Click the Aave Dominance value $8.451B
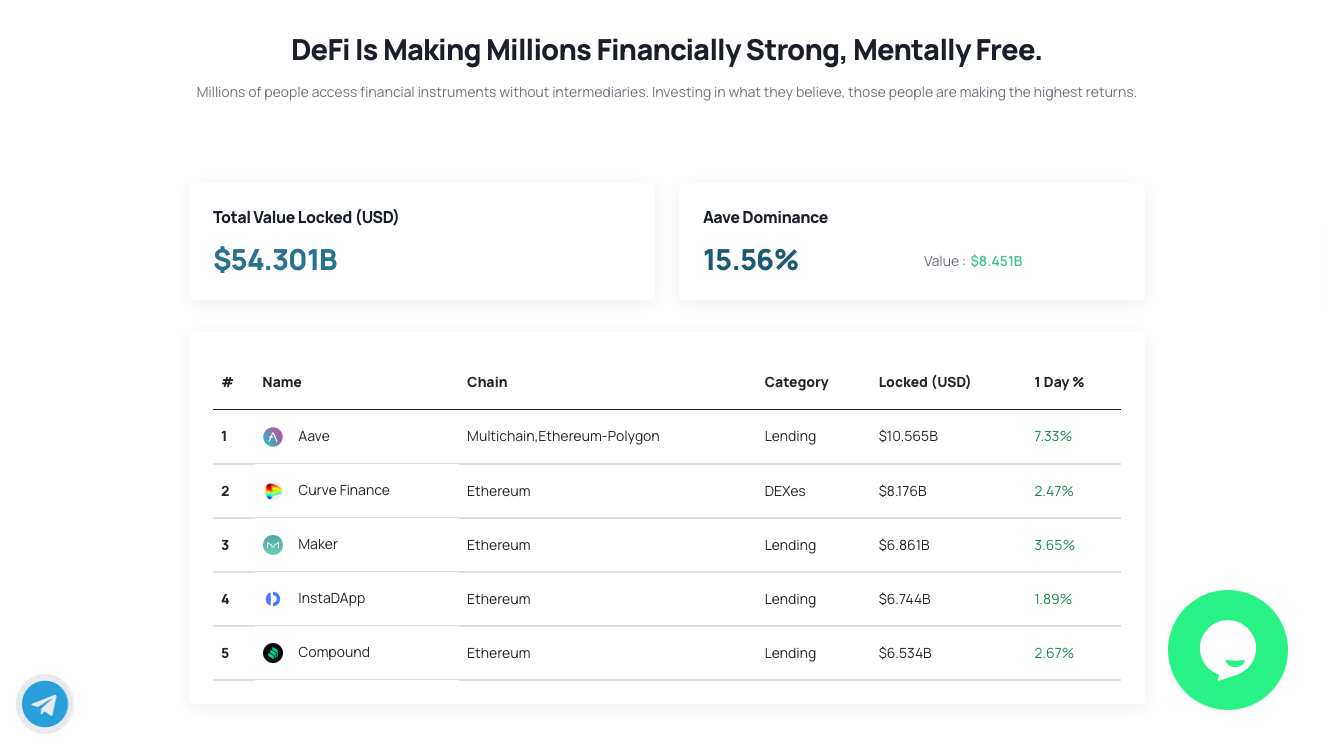1334x750 pixels. pos(996,261)
